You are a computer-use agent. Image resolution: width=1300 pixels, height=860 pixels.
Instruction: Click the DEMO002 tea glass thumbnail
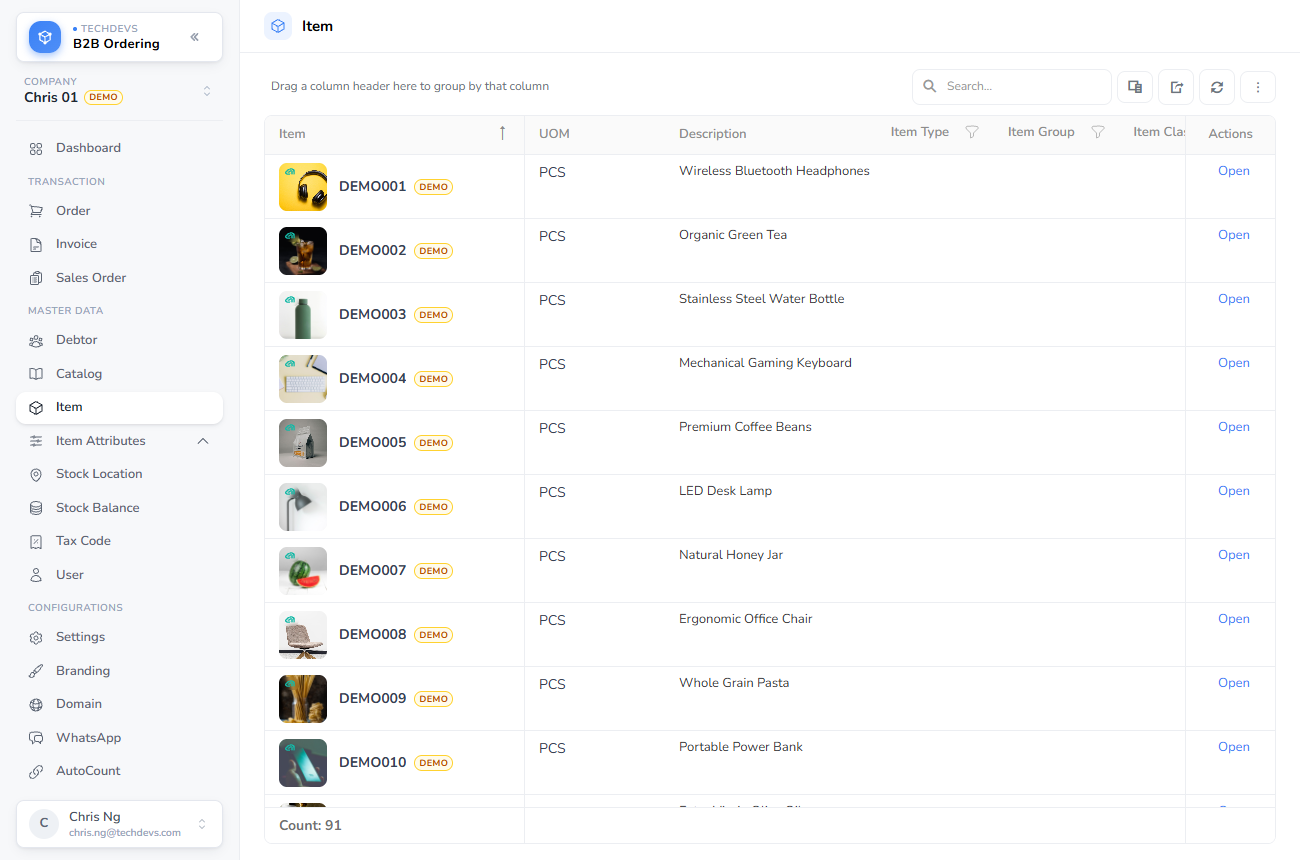point(303,251)
